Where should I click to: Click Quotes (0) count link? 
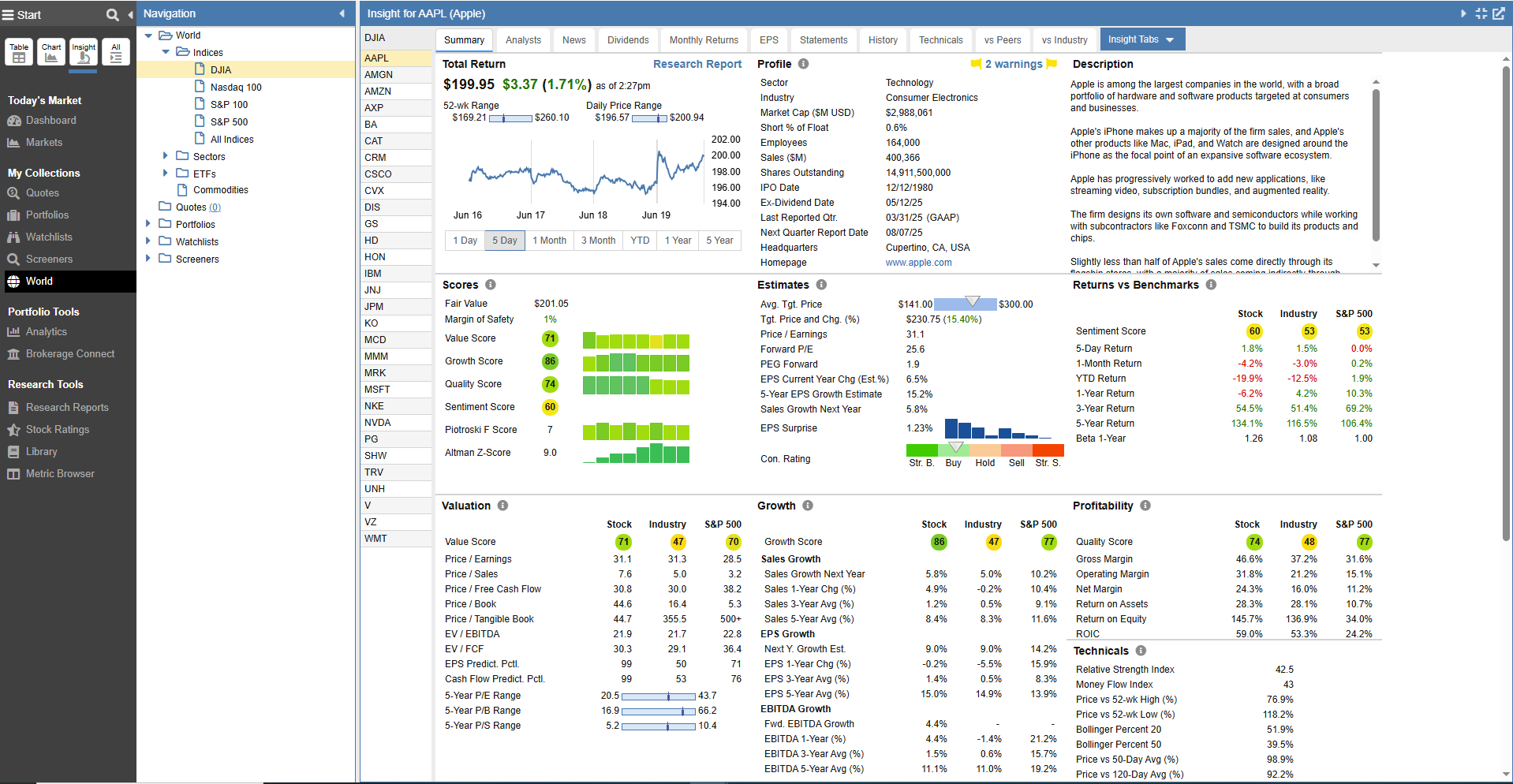pos(215,207)
